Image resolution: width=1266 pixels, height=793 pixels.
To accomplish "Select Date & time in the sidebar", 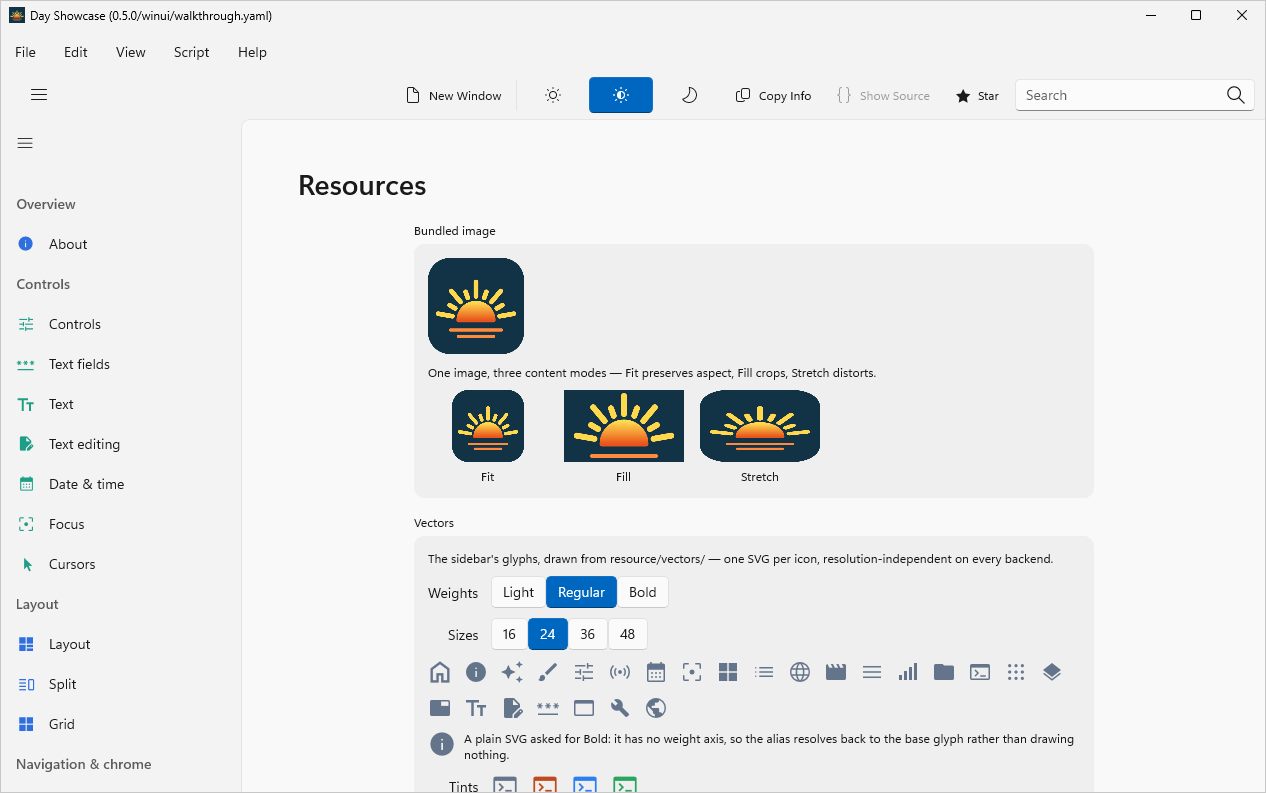I will [121, 484].
